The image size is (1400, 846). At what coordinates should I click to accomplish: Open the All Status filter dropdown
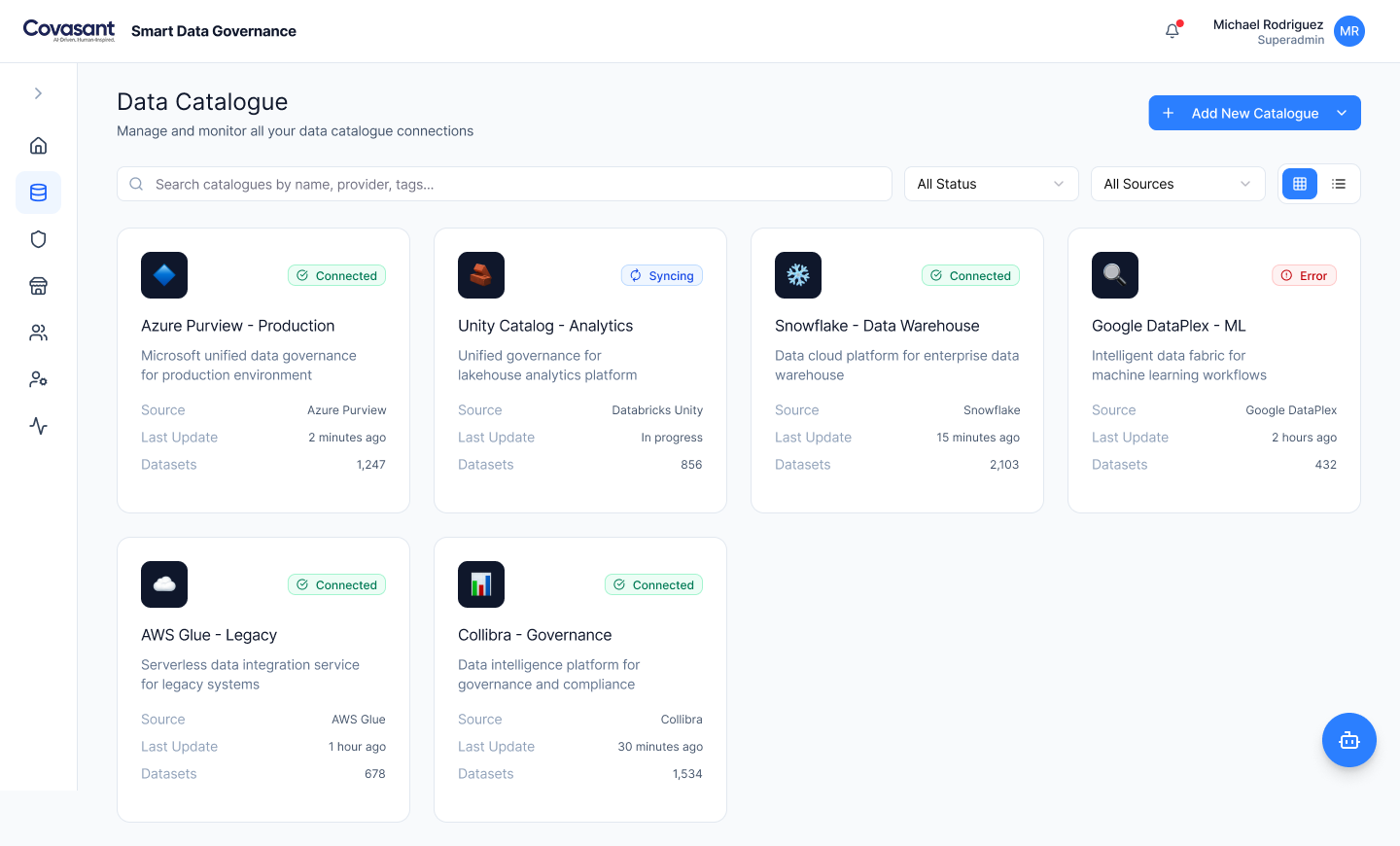(x=991, y=184)
